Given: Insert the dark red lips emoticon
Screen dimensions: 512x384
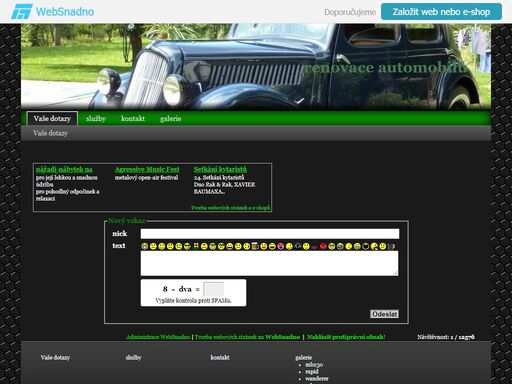Looking at the screenshot, I should [315, 247].
